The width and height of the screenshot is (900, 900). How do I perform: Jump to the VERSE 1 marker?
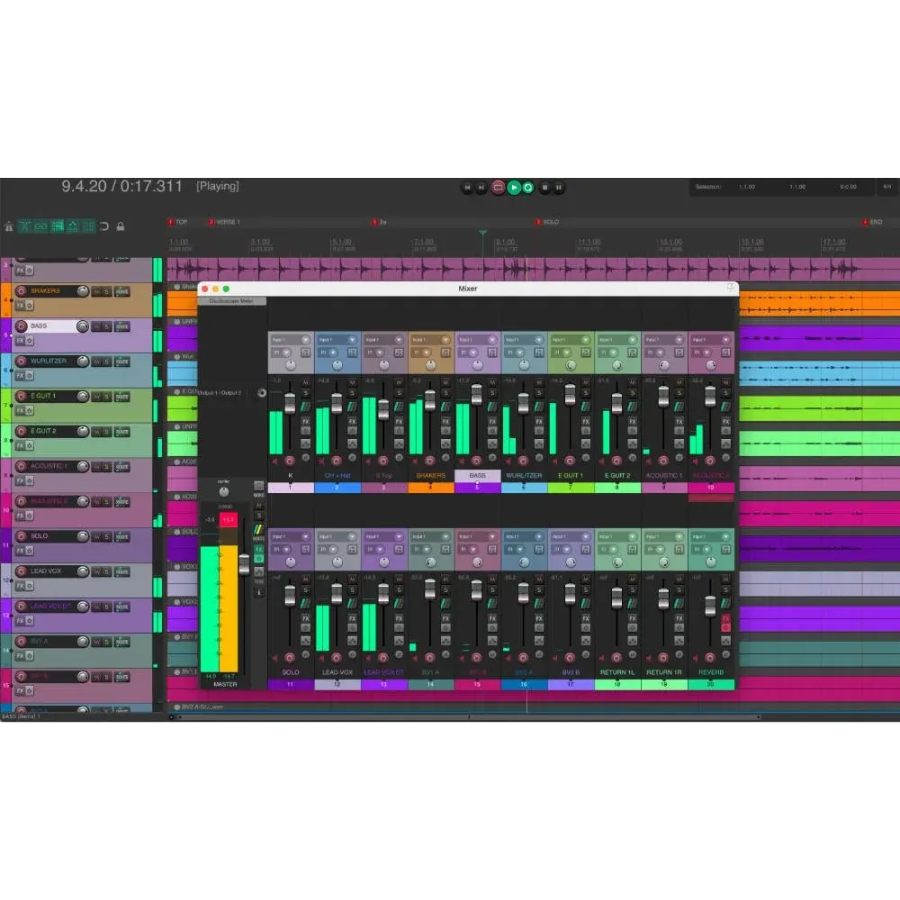pos(224,222)
